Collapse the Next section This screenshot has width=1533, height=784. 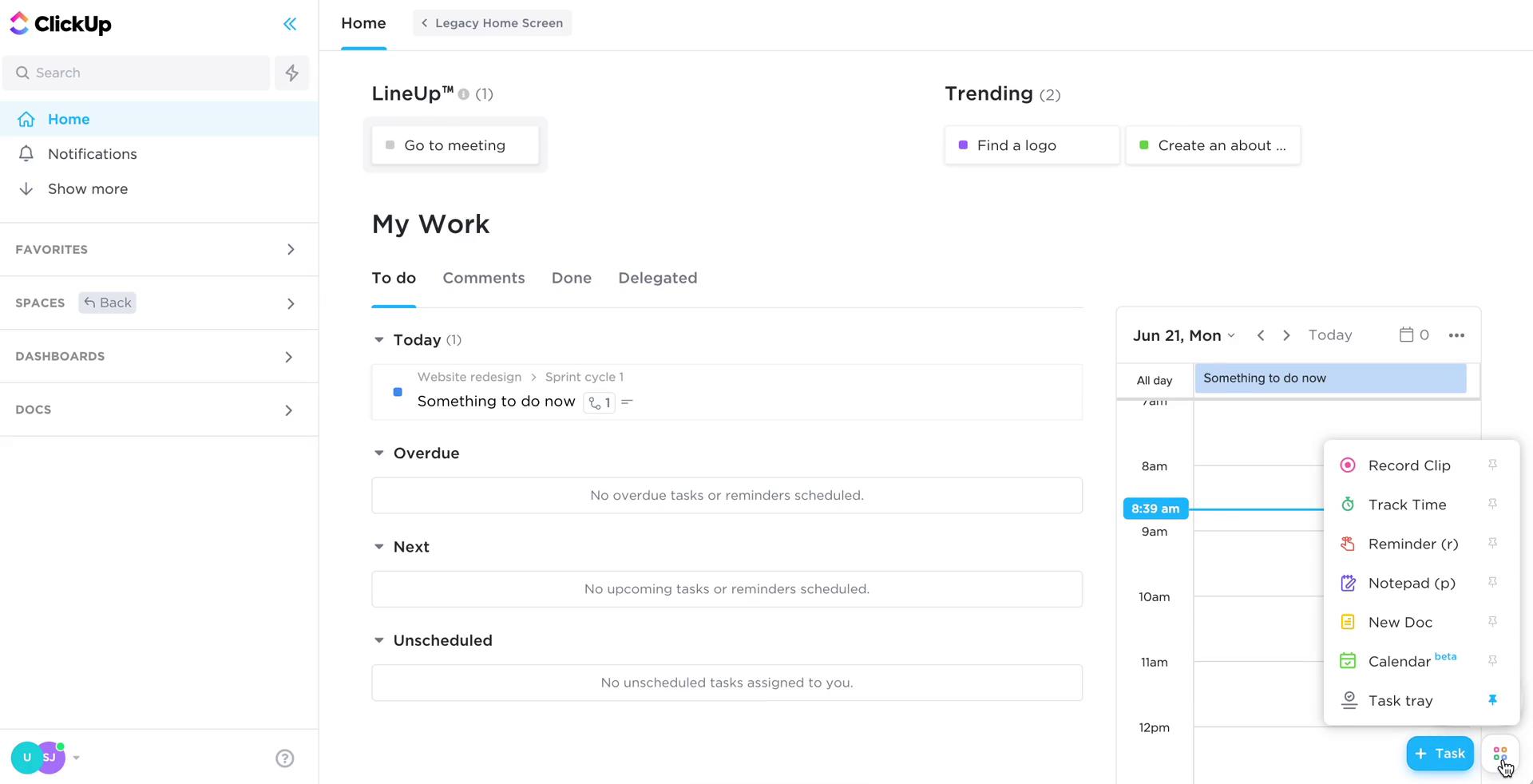(x=378, y=547)
